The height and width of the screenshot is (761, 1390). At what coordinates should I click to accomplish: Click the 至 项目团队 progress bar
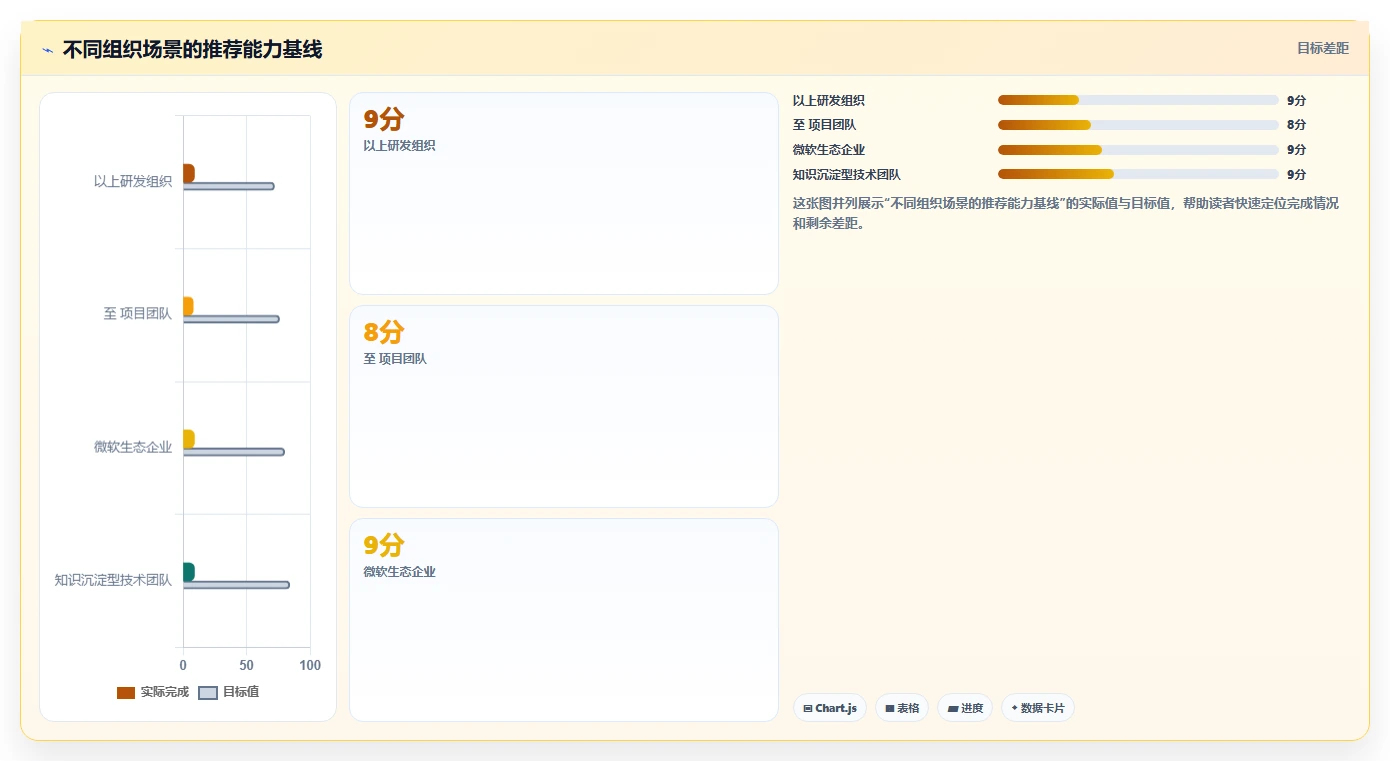1138,125
